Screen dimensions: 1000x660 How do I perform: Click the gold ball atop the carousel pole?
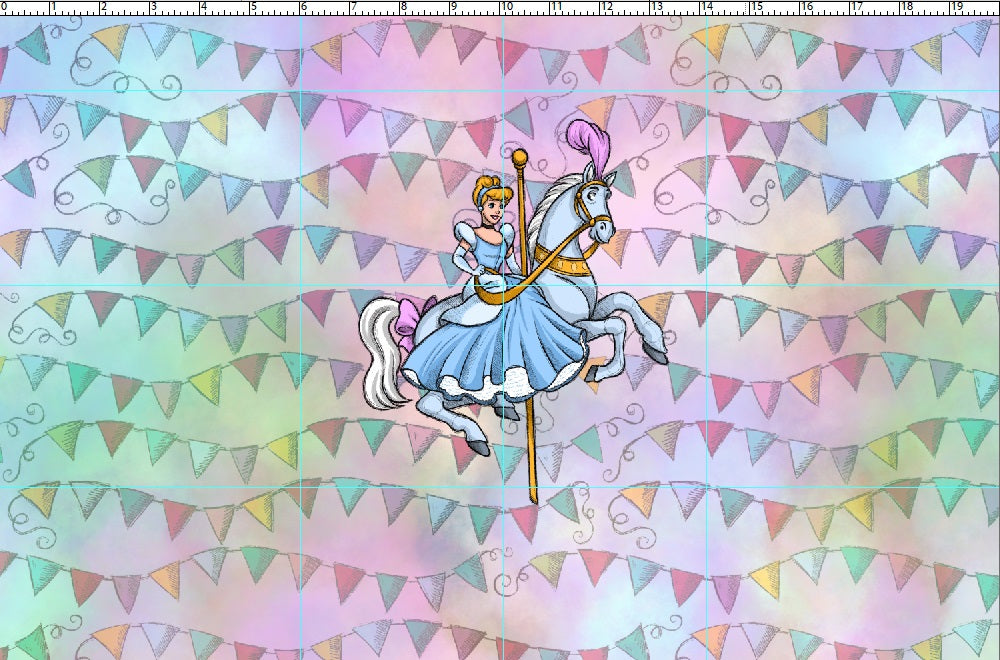click(521, 160)
